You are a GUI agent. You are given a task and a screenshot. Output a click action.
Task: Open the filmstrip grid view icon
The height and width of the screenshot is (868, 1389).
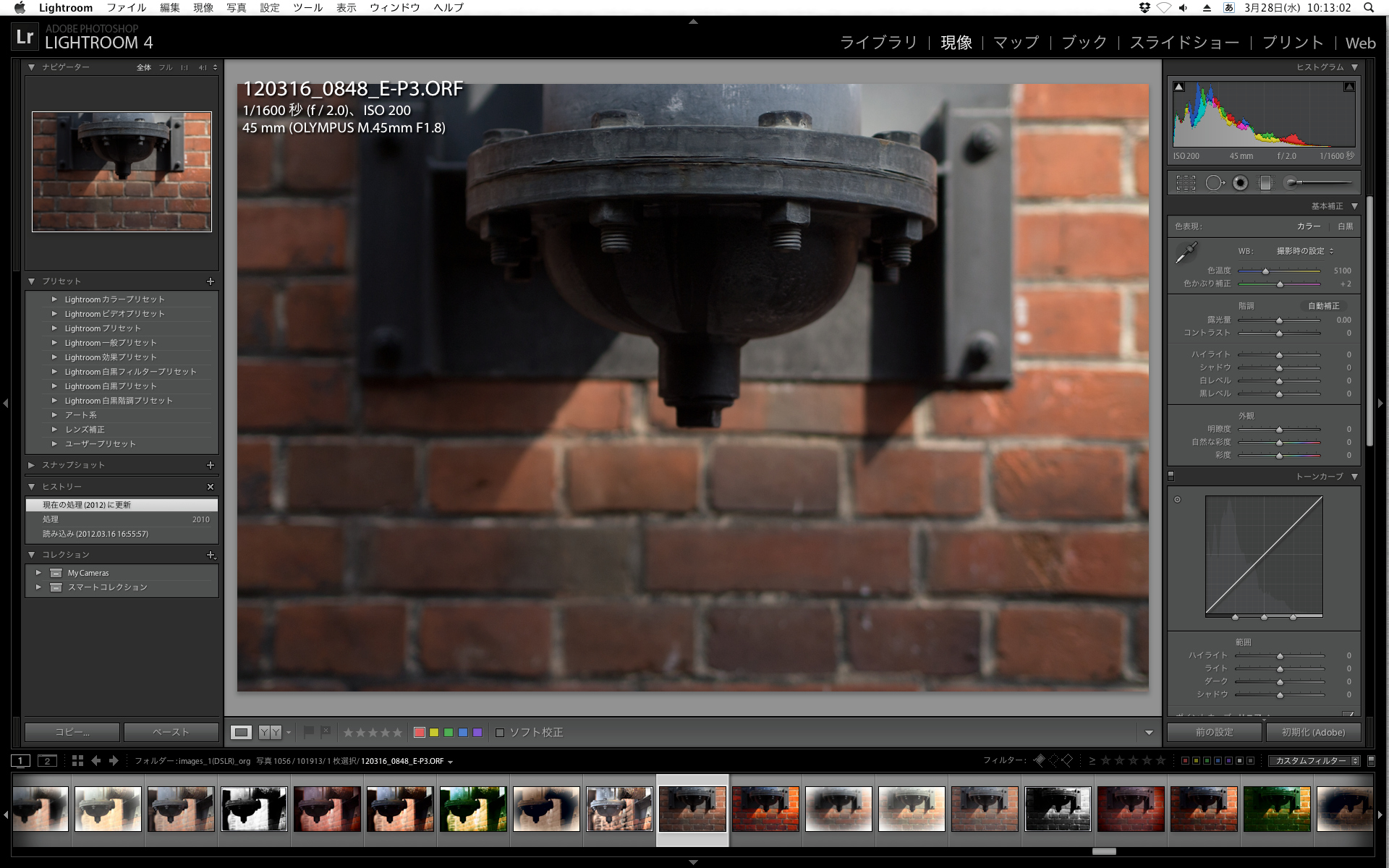(77, 760)
